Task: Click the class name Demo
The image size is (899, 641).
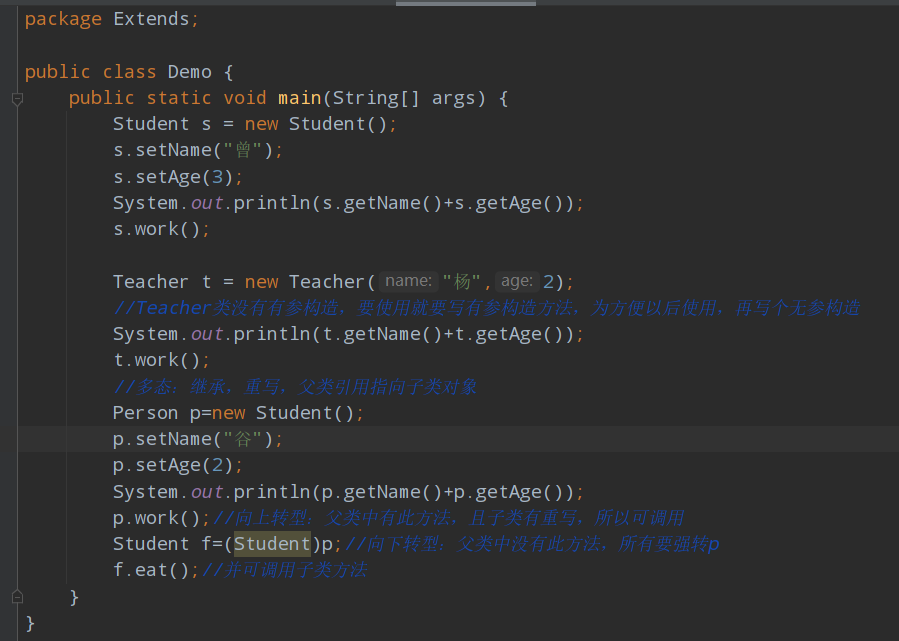Action: 189,72
